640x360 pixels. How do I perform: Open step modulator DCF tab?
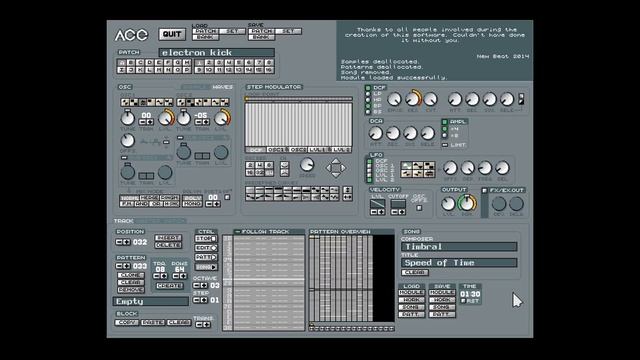256,150
